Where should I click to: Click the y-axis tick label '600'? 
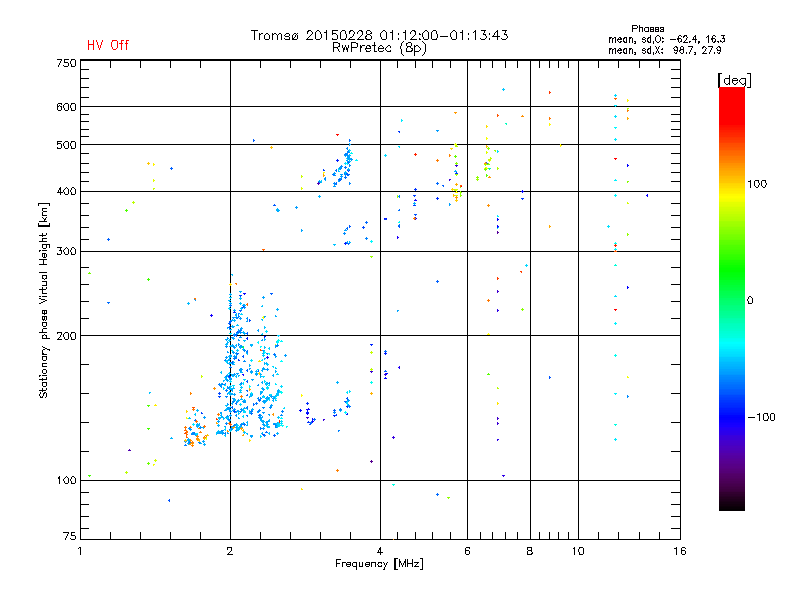pos(66,107)
